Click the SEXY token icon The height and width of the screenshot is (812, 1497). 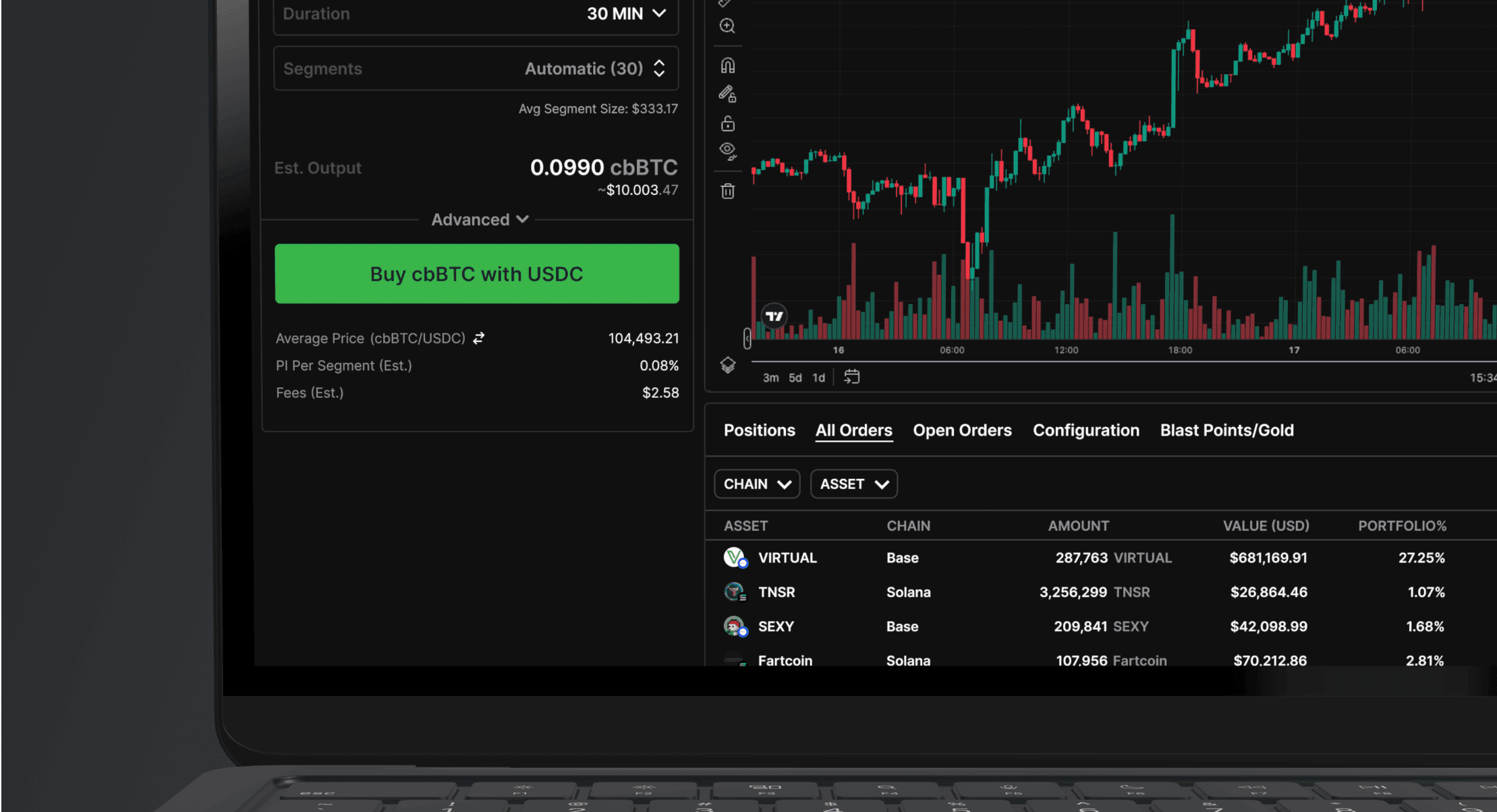(735, 627)
